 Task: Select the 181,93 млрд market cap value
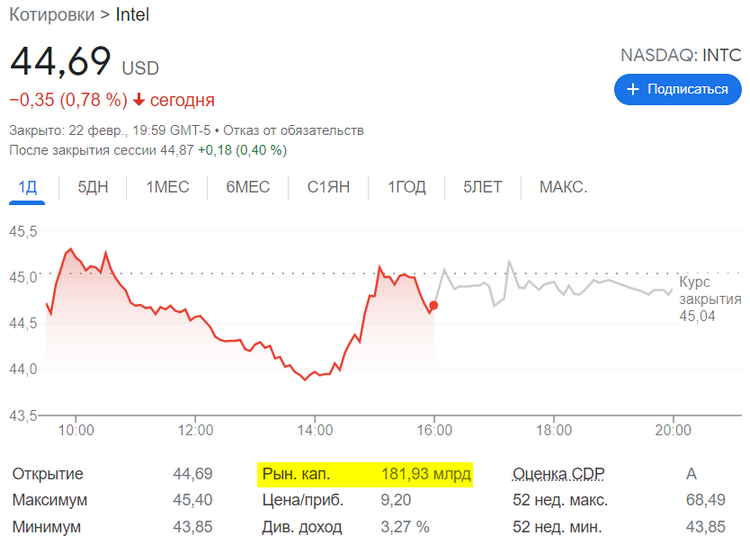(426, 474)
